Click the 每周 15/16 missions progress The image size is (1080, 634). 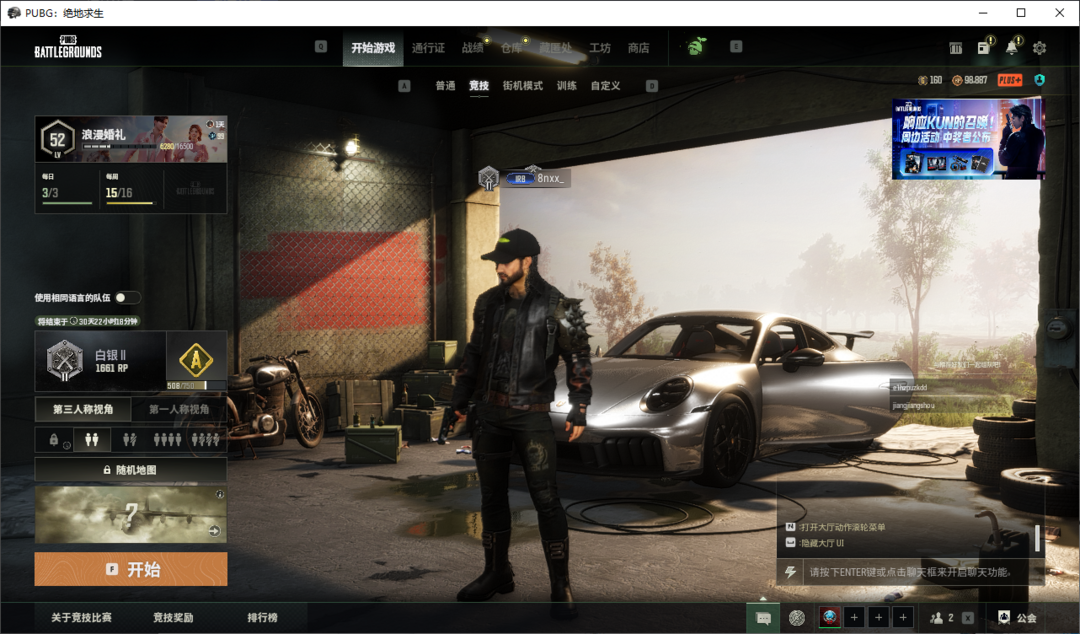[x=131, y=188]
